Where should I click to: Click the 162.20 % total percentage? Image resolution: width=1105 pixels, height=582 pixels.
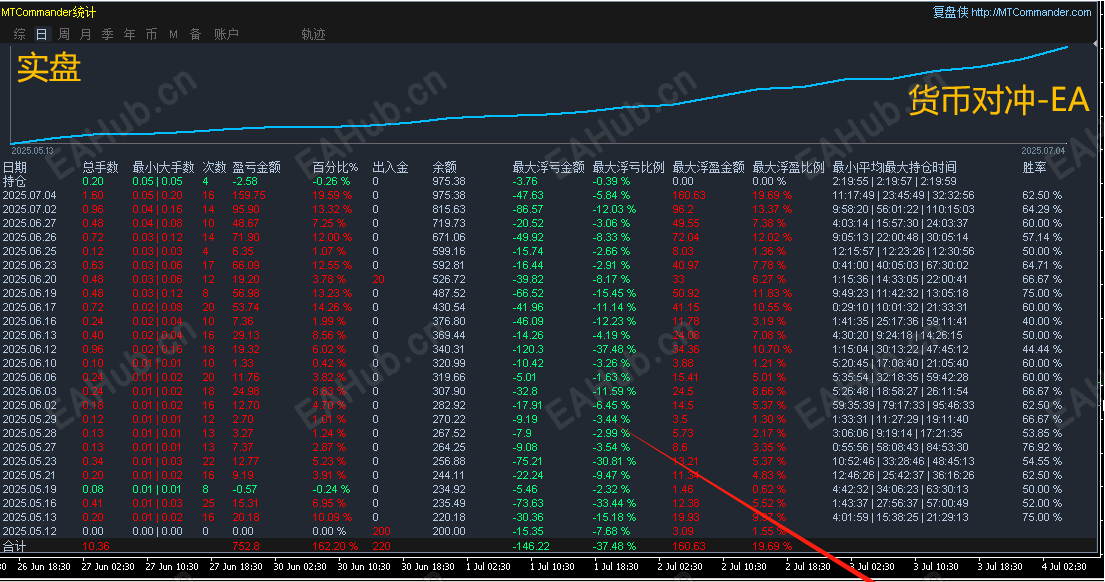point(335,546)
